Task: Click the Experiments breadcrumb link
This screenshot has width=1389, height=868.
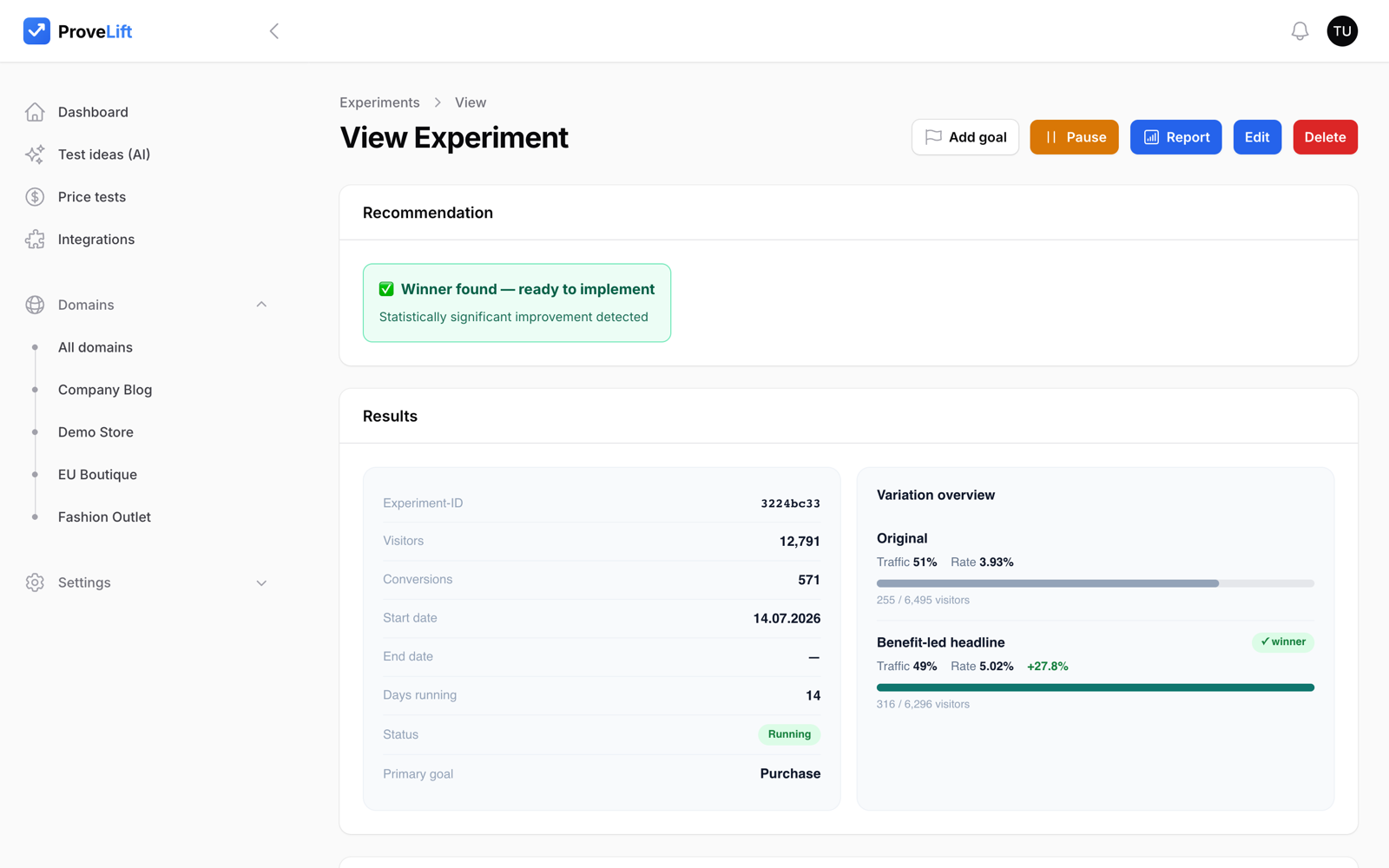Action: pos(379,102)
